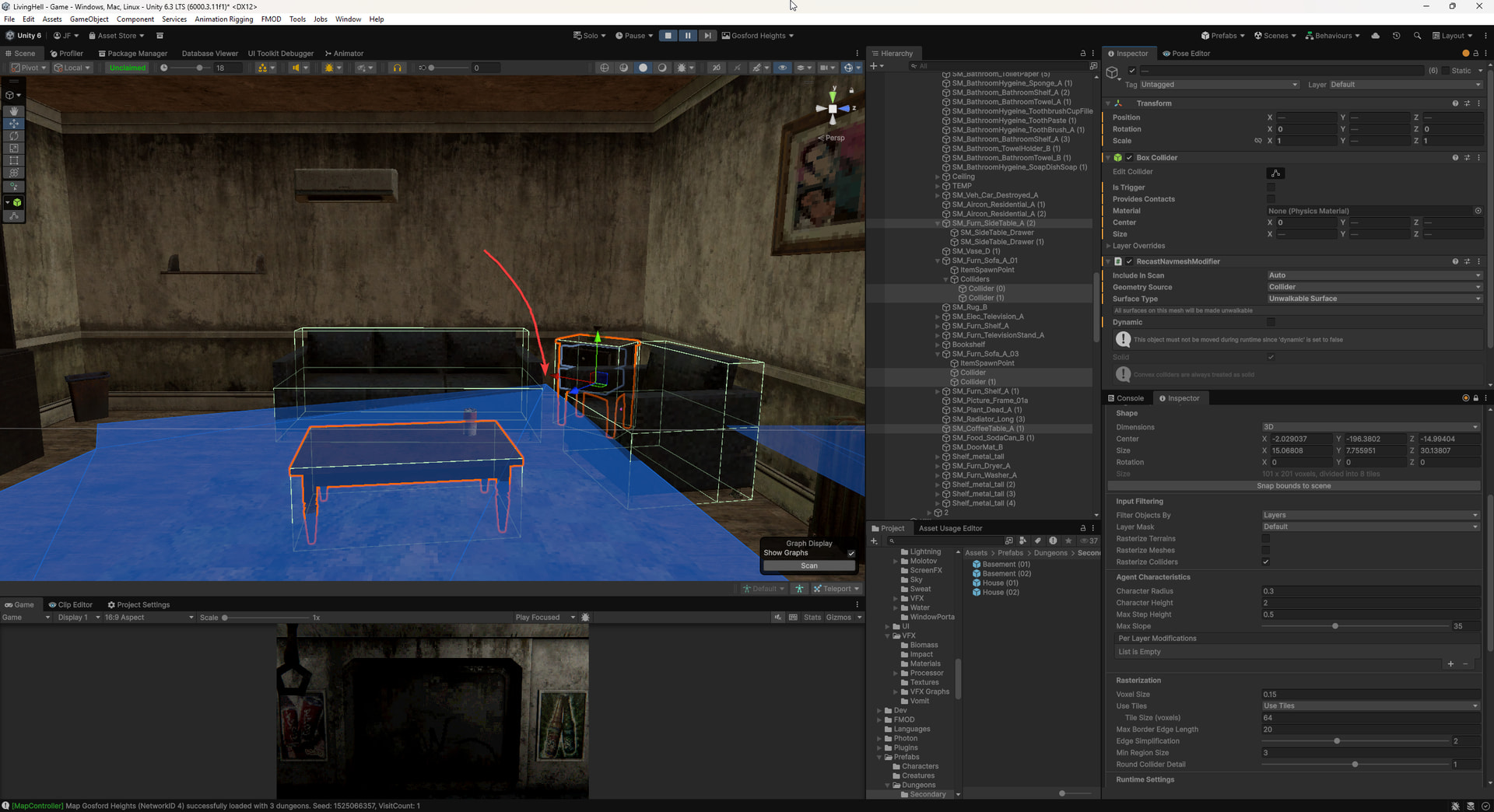The width and height of the screenshot is (1494, 812).
Task: Uncheck Rasterize Colliders option
Action: [1266, 562]
